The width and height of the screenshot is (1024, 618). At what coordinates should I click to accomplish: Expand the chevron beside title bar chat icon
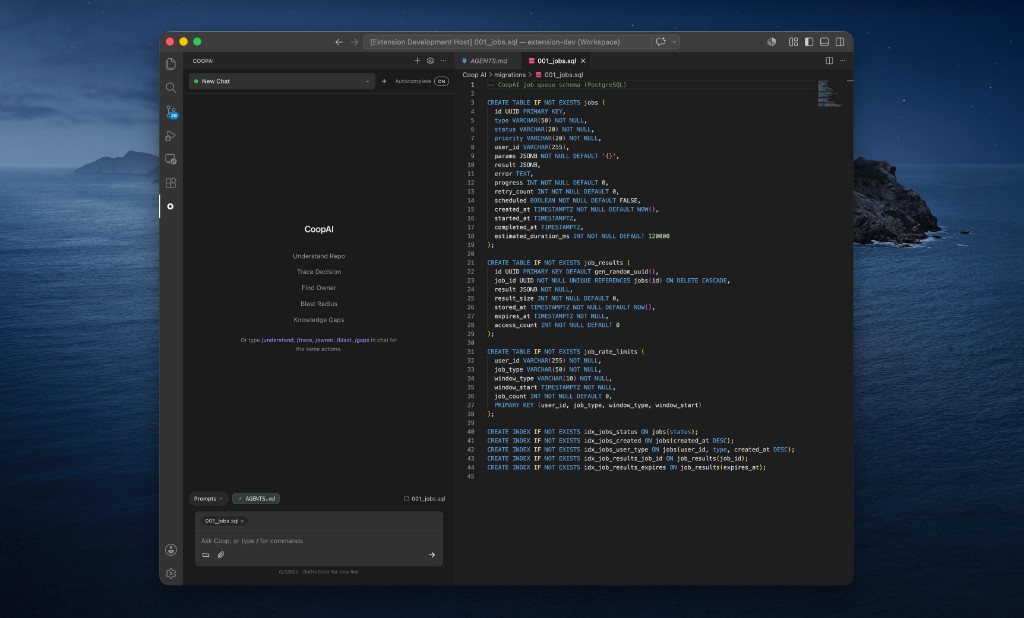[675, 42]
